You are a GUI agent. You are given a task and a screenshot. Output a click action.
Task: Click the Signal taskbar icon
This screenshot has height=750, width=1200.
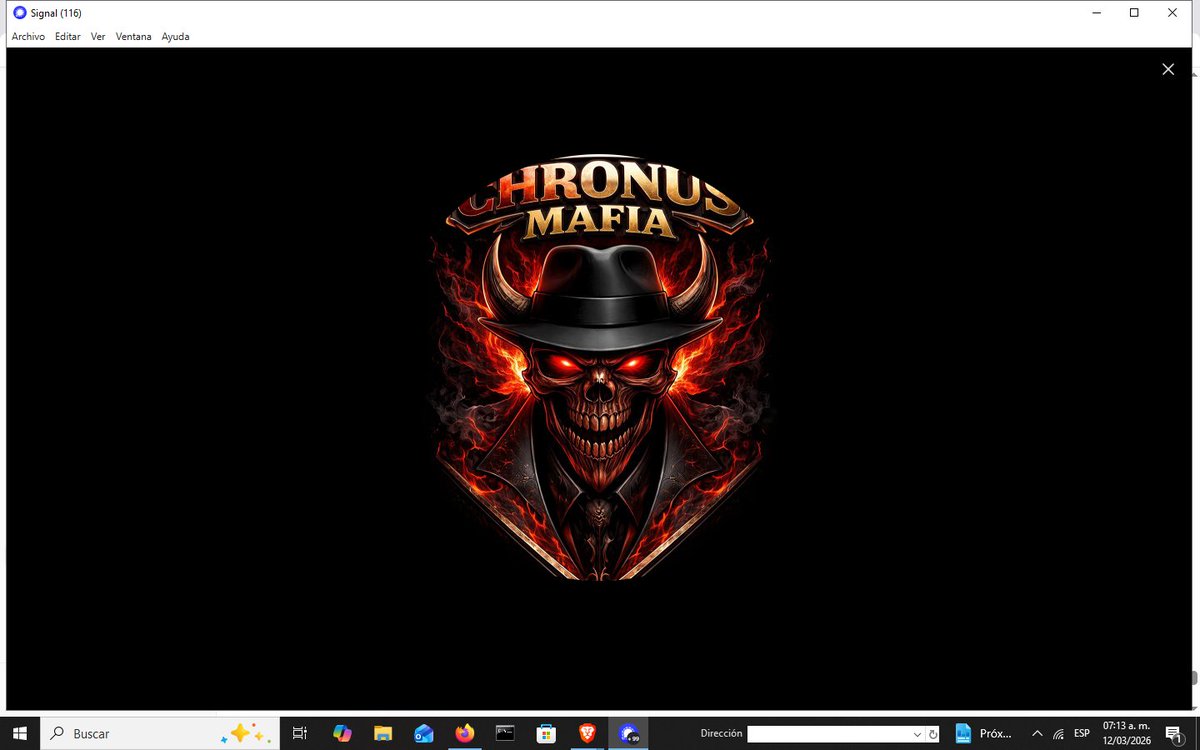pyautogui.click(x=629, y=733)
